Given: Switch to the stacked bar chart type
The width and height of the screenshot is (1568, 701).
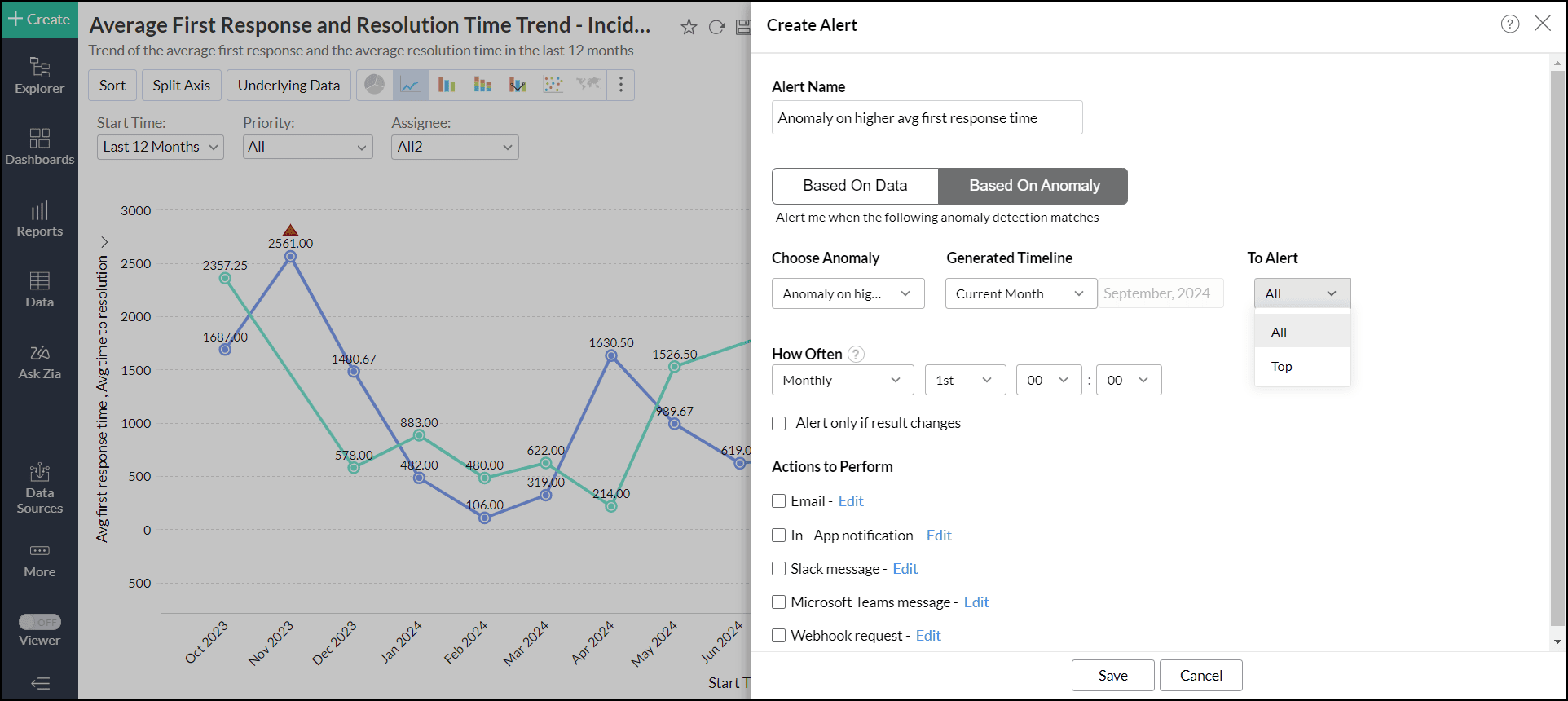Looking at the screenshot, I should click(482, 85).
